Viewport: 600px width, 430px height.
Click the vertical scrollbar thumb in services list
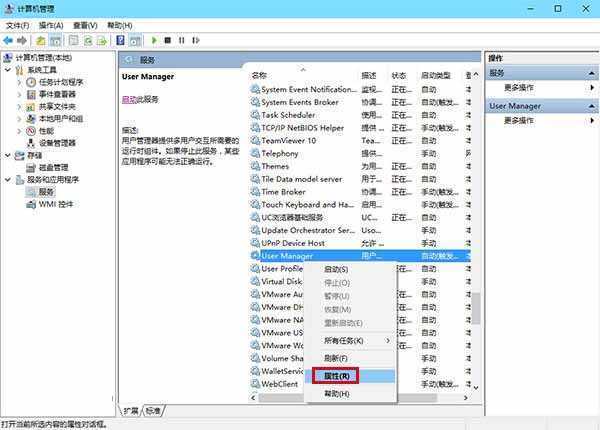pyautogui.click(x=476, y=308)
